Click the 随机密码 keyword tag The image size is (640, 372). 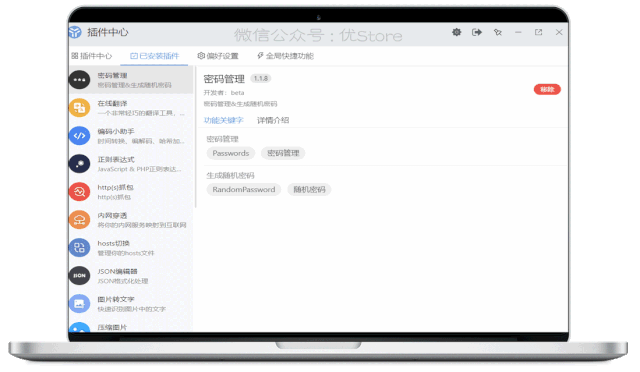click(309, 189)
